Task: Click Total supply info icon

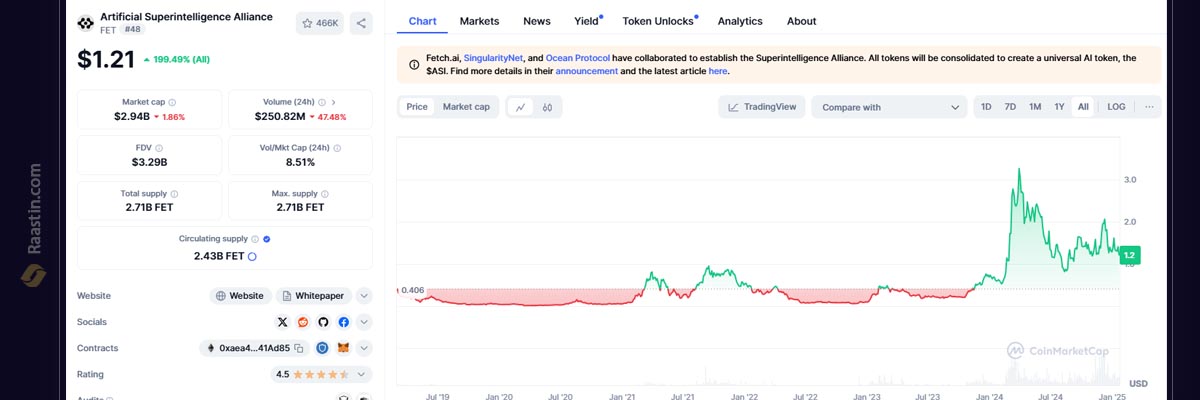Action: (174, 194)
